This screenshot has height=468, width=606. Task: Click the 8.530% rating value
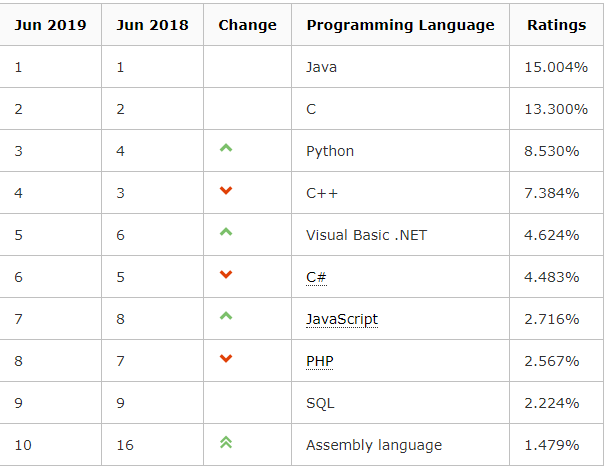[552, 151]
